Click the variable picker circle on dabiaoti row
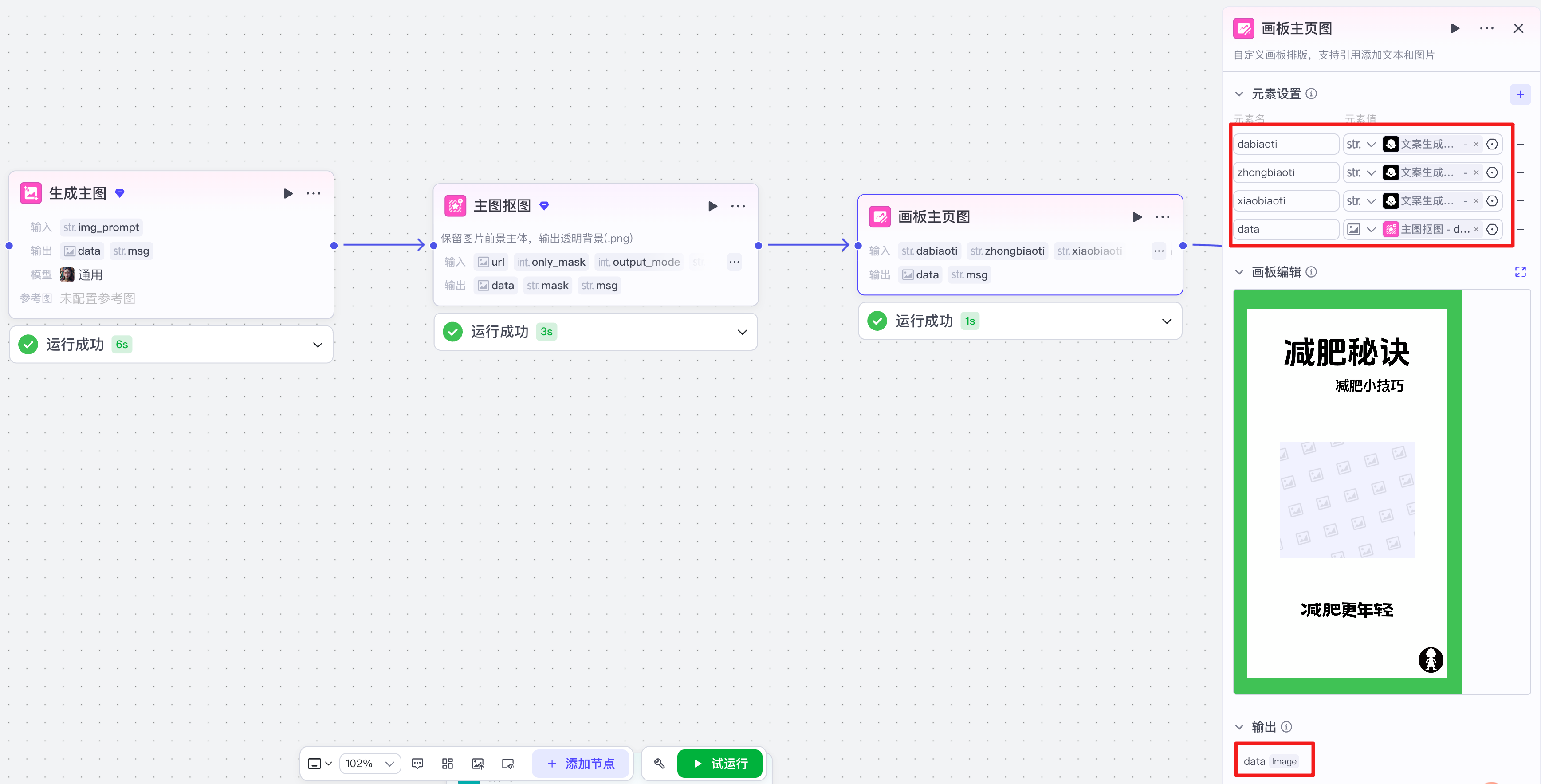 [x=1492, y=144]
